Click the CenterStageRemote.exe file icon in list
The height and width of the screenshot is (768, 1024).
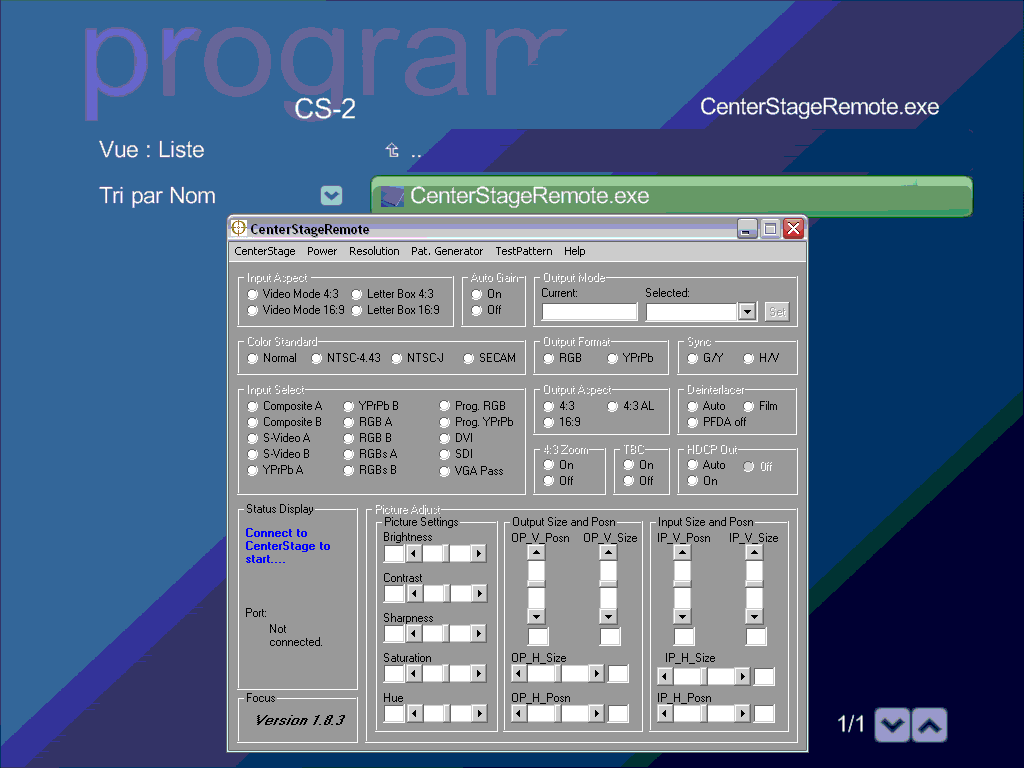coord(392,197)
